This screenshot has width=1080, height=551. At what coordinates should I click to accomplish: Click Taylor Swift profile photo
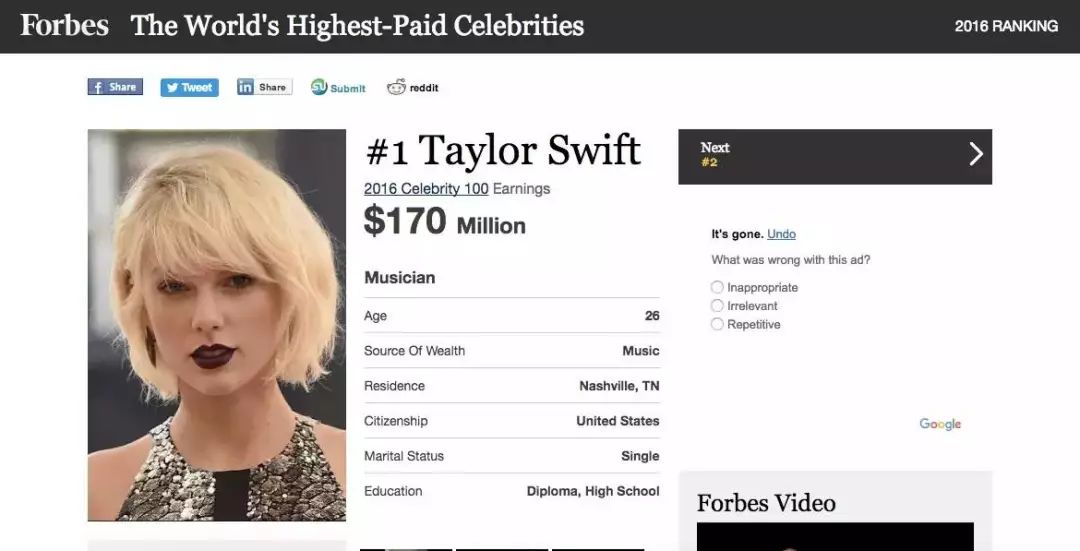pyautogui.click(x=216, y=325)
